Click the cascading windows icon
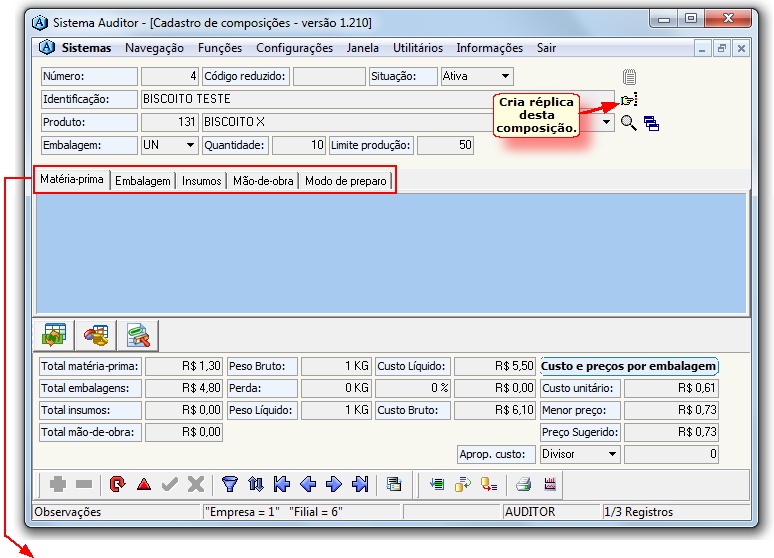The height and width of the screenshot is (558, 774). click(651, 124)
